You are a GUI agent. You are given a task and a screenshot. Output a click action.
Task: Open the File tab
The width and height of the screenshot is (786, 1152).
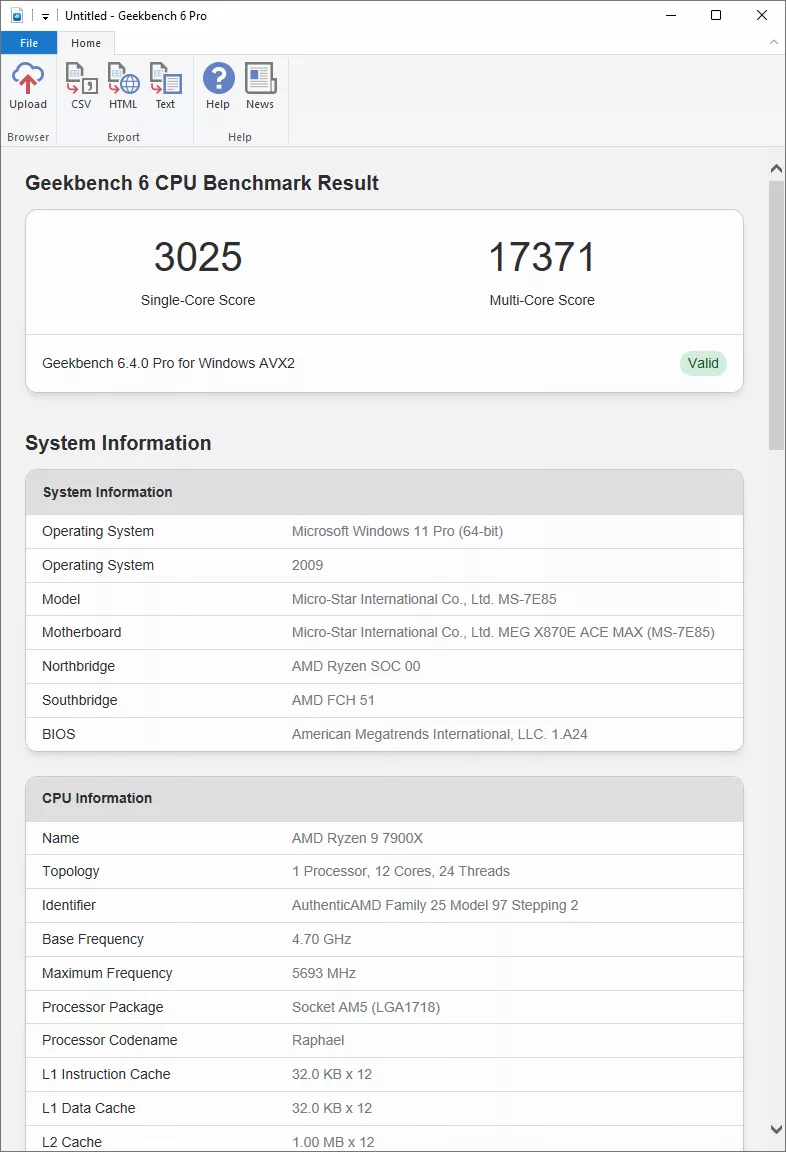29,43
